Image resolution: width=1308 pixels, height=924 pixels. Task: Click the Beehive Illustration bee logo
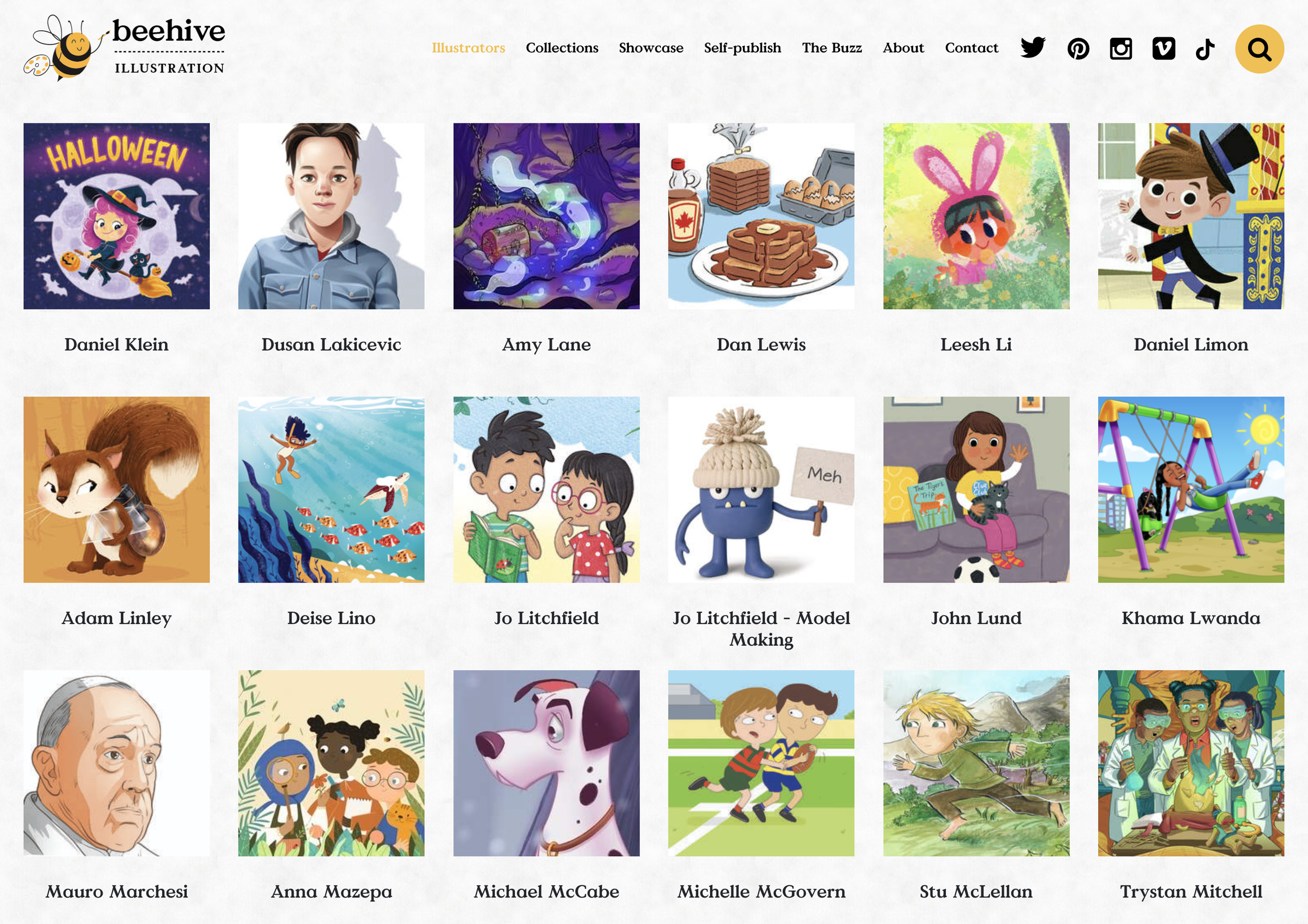[x=124, y=48]
